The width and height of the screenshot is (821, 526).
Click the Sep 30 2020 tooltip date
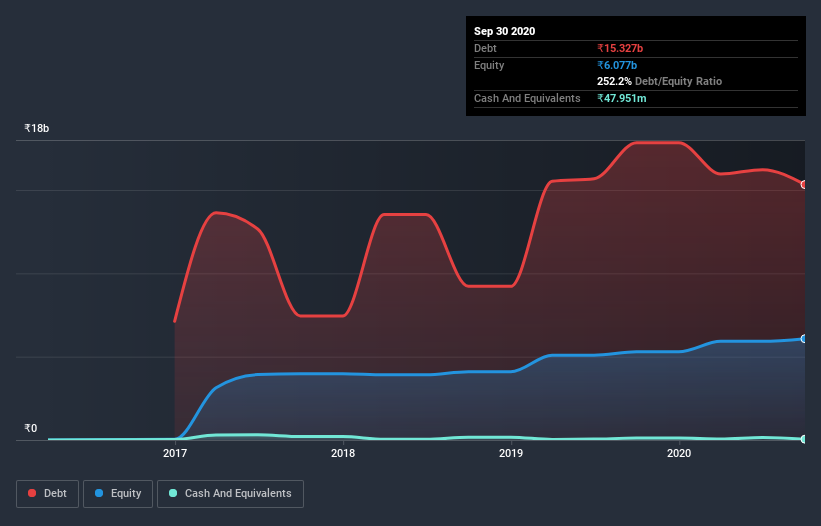click(x=504, y=31)
